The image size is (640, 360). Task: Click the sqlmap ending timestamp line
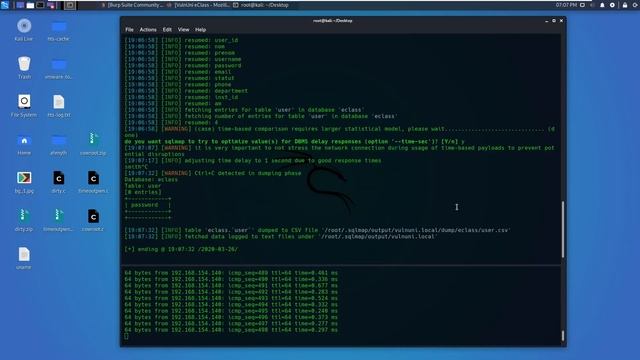181,249
